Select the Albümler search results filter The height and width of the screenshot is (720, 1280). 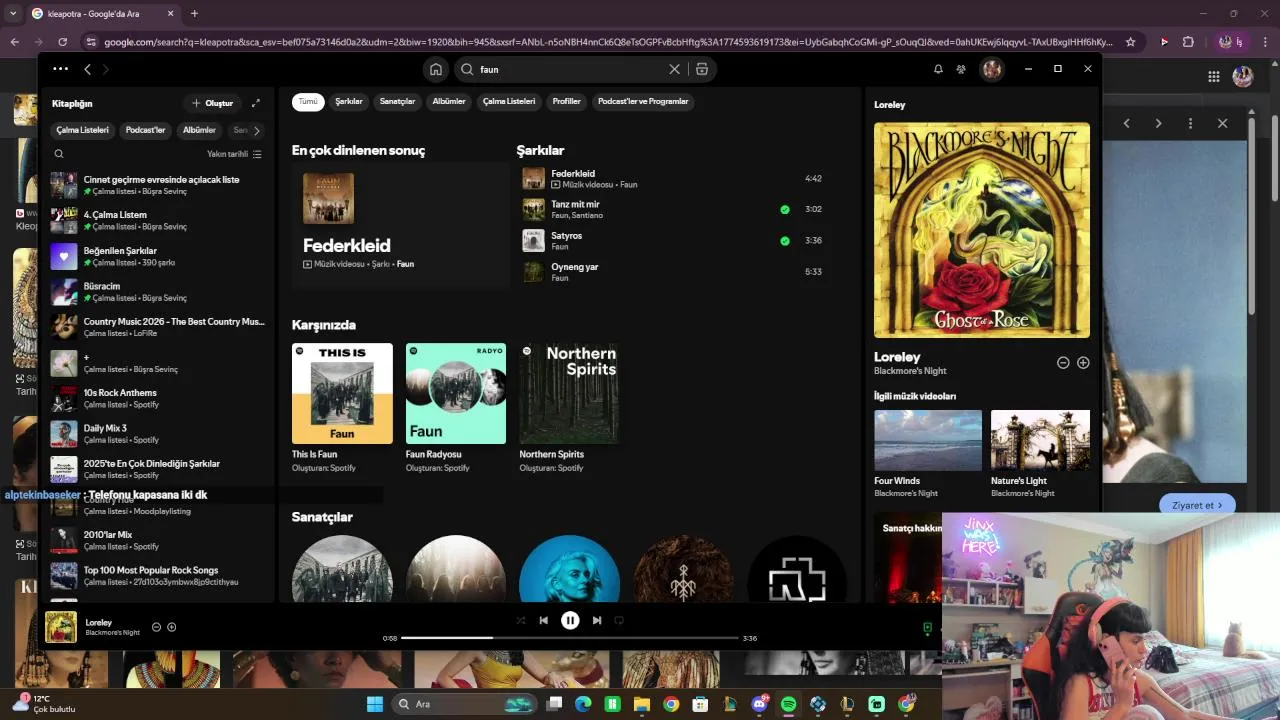click(x=449, y=101)
